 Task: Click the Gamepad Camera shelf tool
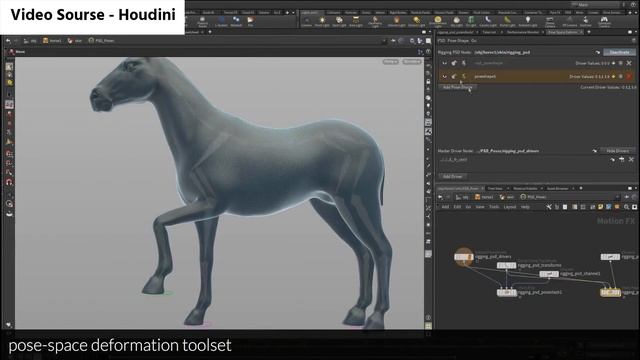click(x=604, y=22)
